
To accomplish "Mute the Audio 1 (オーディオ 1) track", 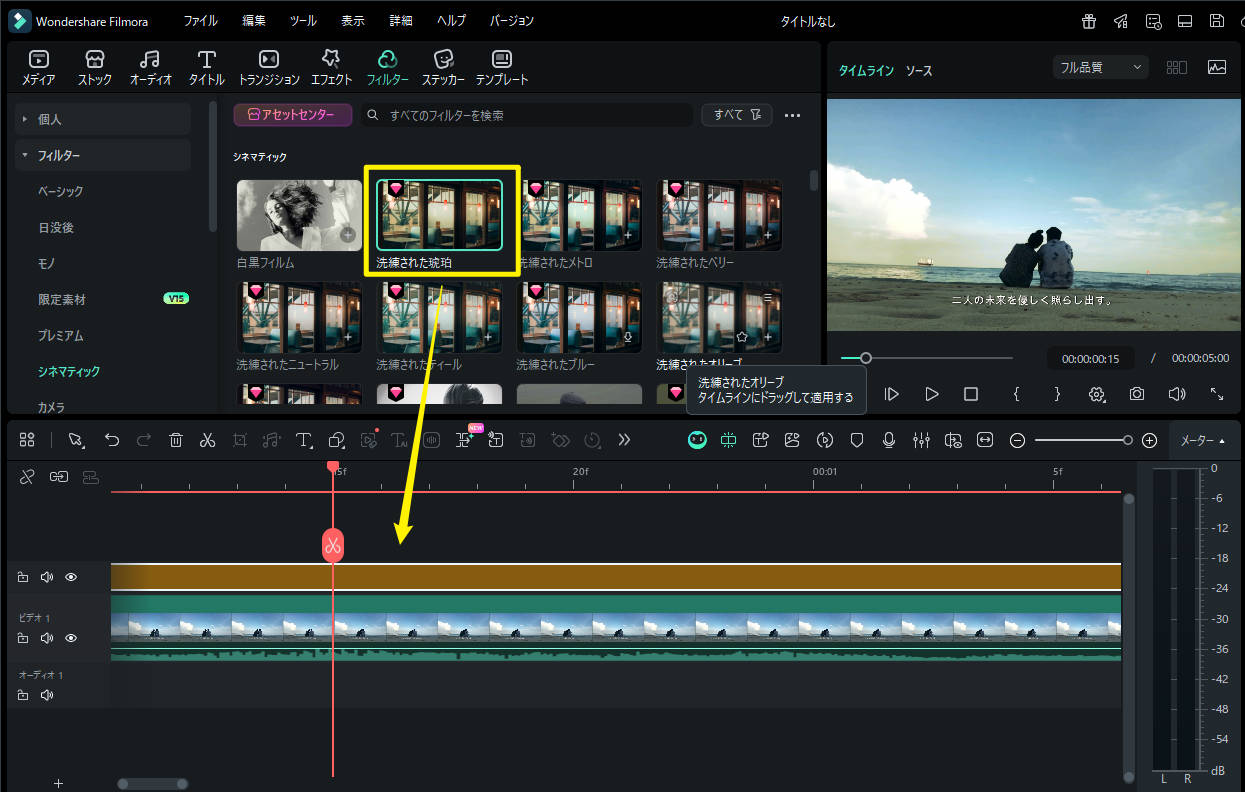I will [x=46, y=695].
